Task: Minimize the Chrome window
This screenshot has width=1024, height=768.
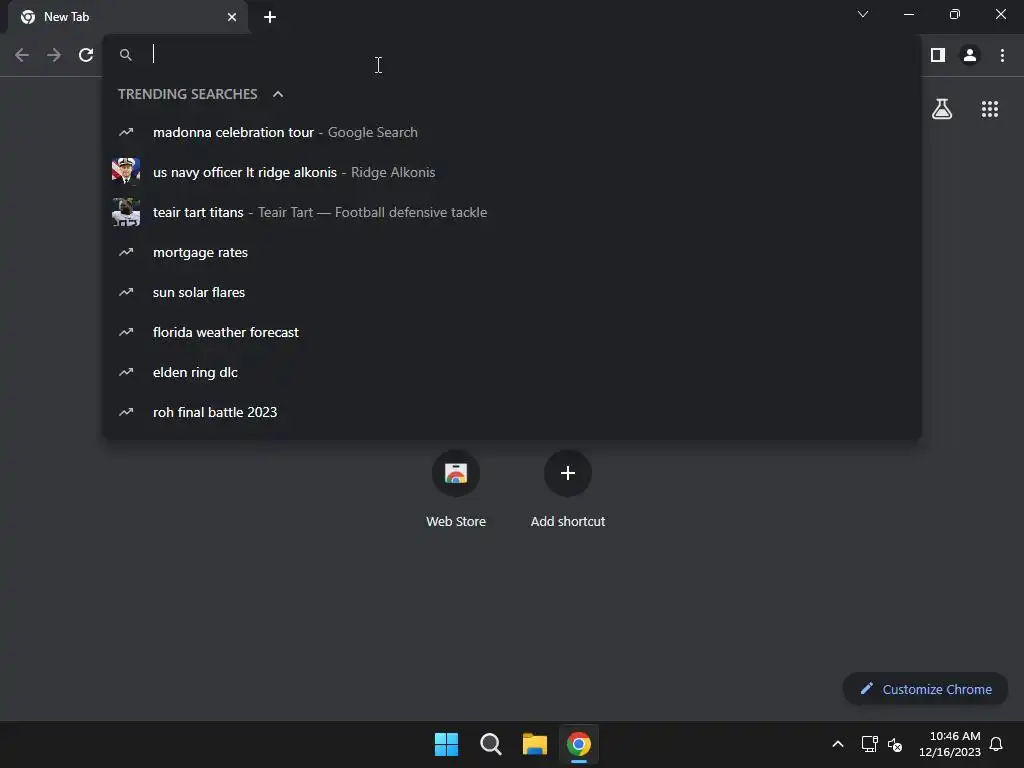Action: (908, 14)
